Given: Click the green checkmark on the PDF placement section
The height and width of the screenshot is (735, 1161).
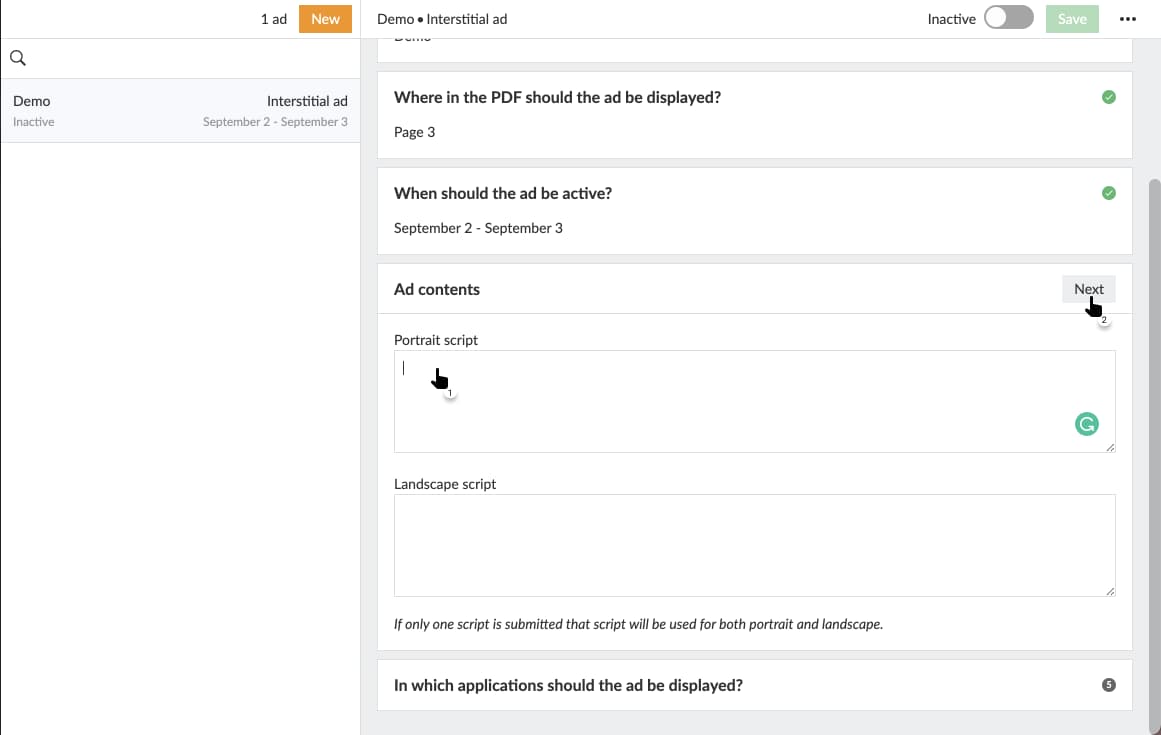Looking at the screenshot, I should point(1108,97).
